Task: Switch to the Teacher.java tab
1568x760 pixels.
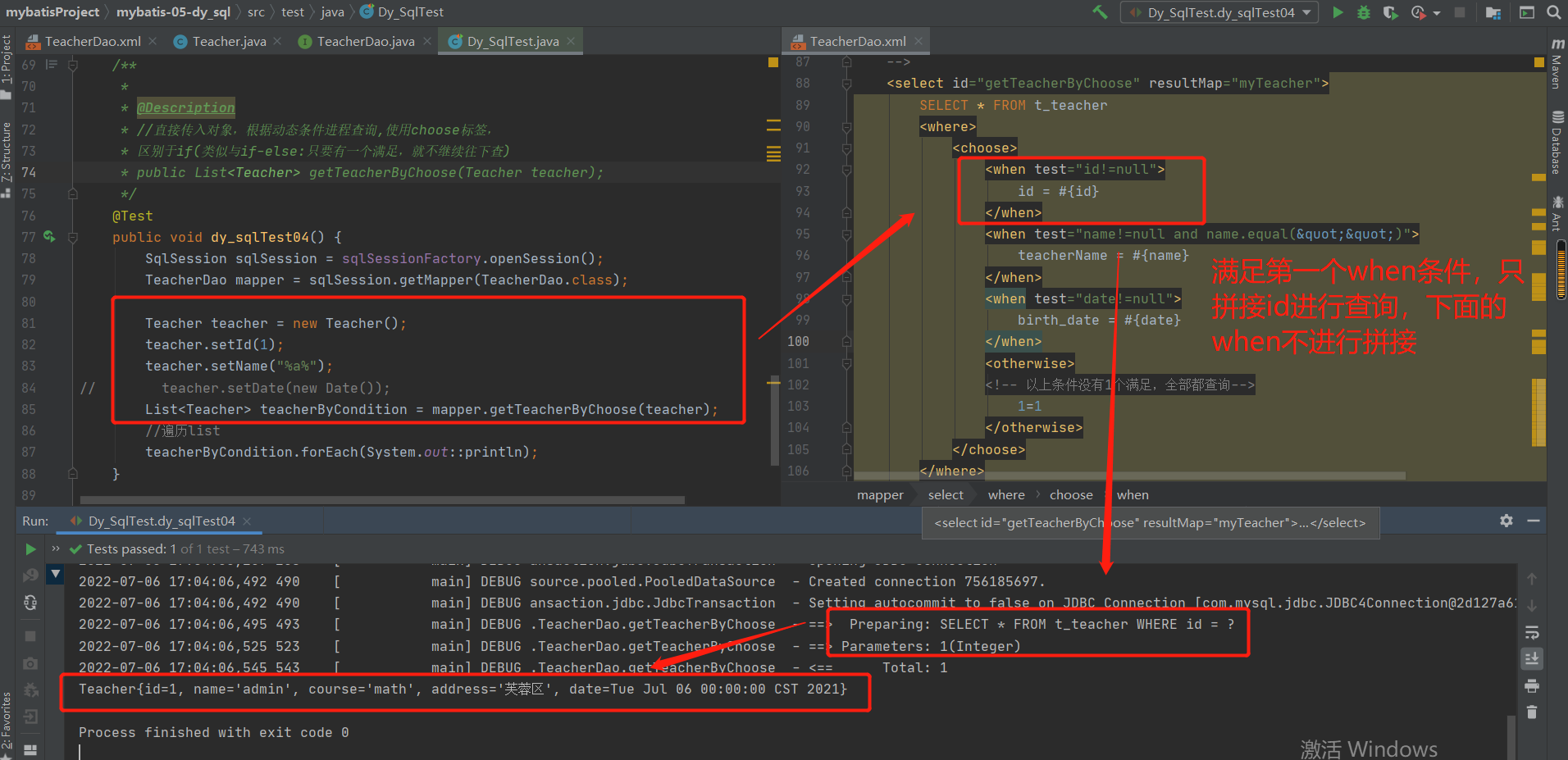Action: [229, 41]
